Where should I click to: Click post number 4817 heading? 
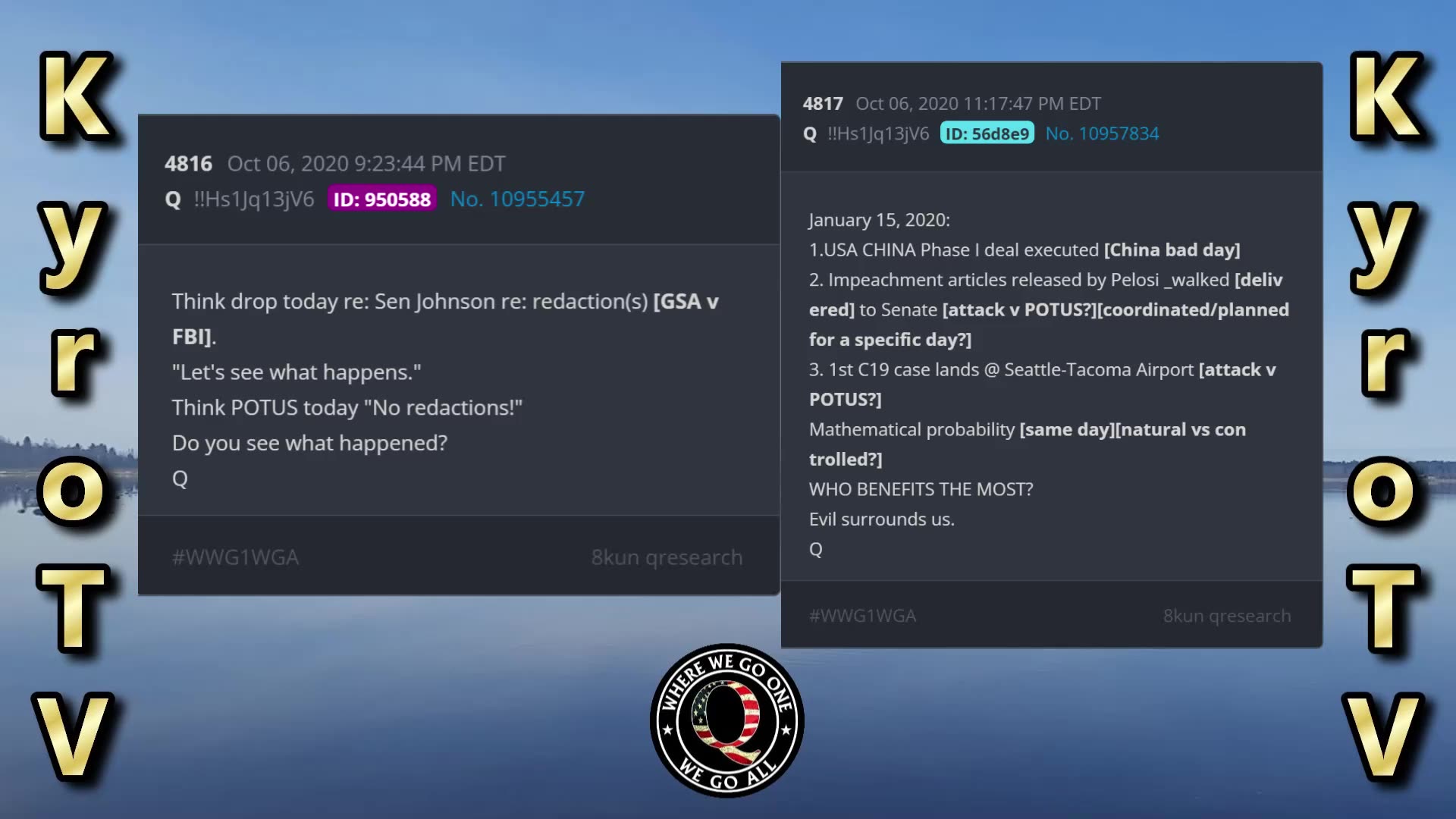pyautogui.click(x=823, y=104)
